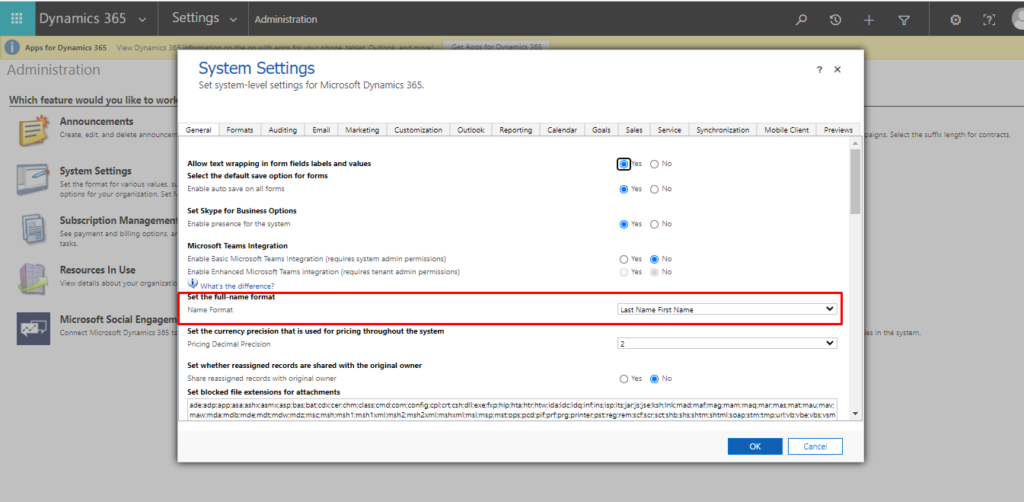This screenshot has height=502, width=1024.
Task: Click the dialog help question mark
Action: pos(820,70)
